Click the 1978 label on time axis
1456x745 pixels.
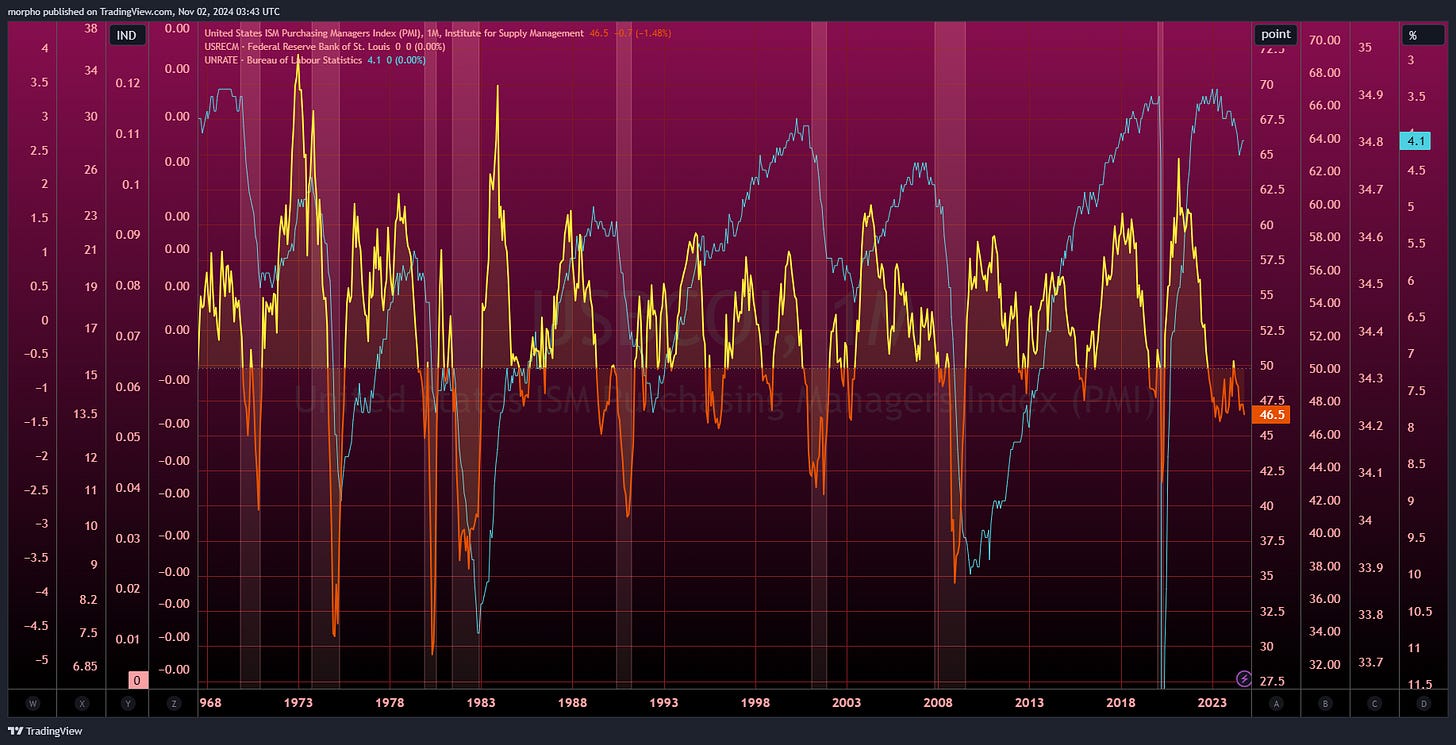[390, 704]
